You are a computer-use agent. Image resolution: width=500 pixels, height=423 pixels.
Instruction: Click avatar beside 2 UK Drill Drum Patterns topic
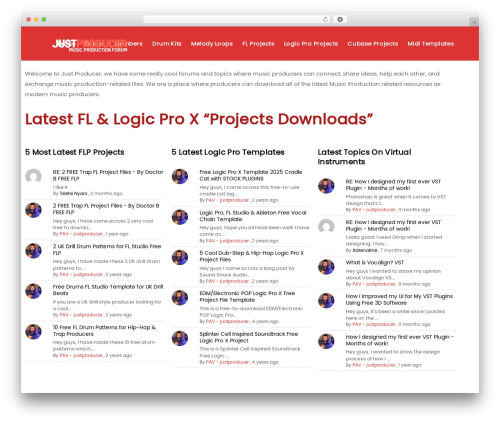pyautogui.click(x=33, y=251)
